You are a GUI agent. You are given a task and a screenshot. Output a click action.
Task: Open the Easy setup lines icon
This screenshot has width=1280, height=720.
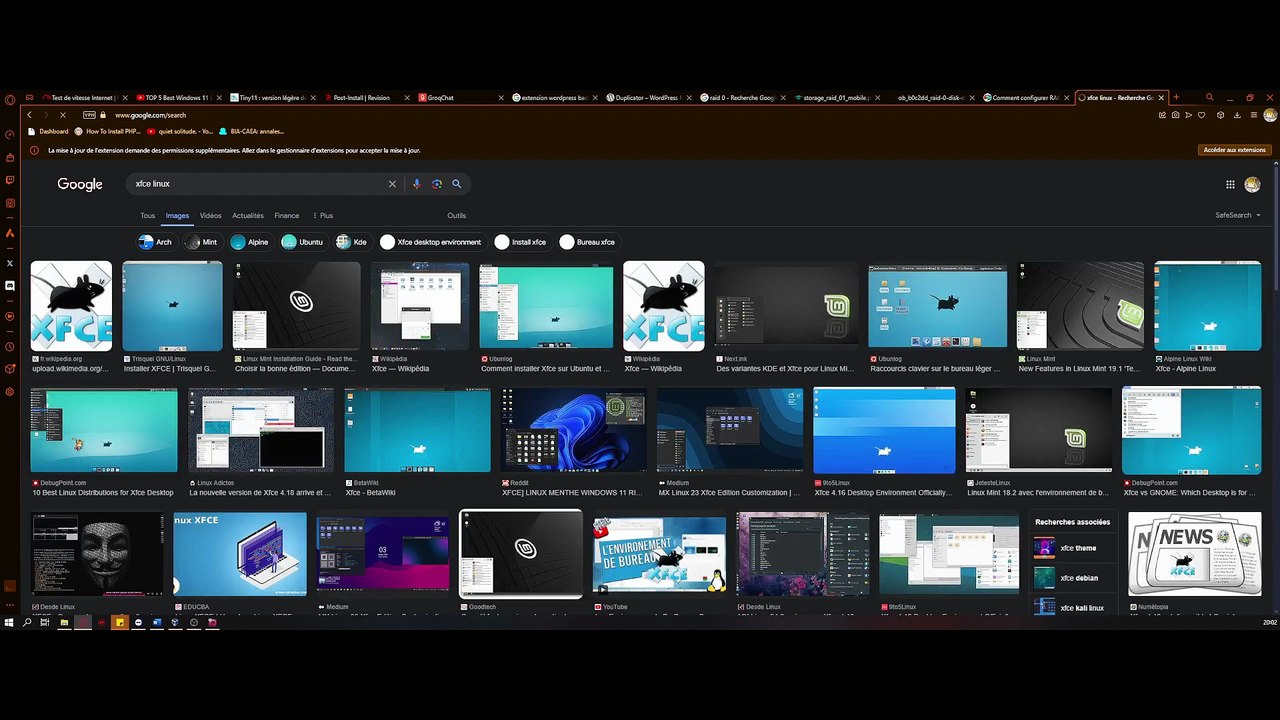click(x=1253, y=115)
